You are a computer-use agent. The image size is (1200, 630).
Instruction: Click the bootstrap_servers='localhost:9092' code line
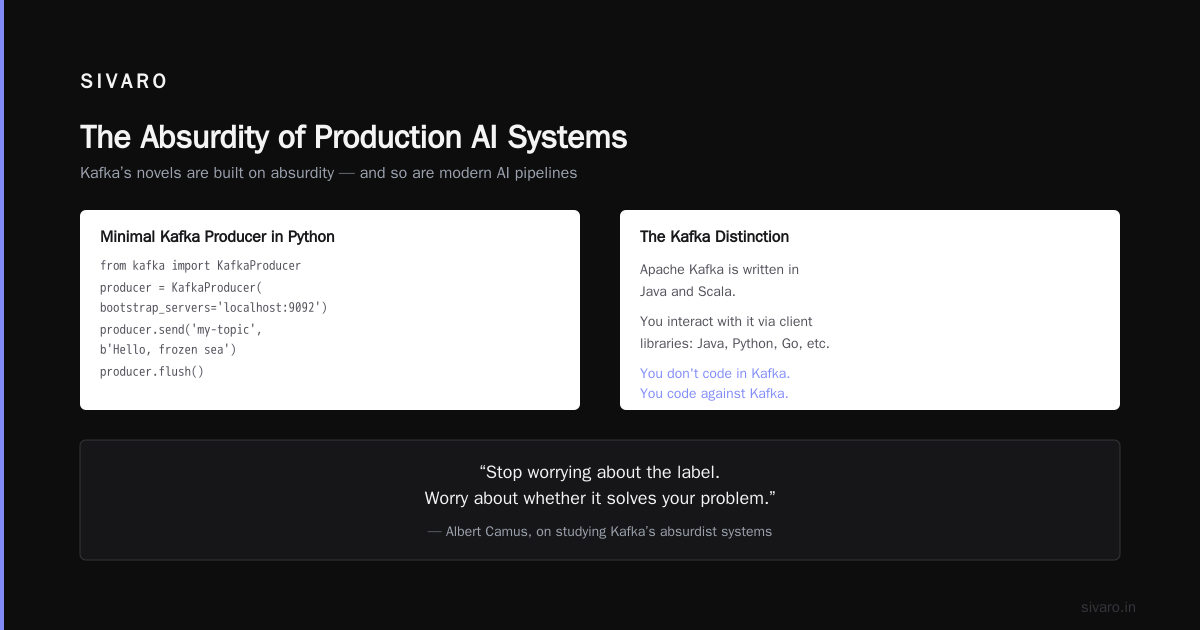point(214,308)
